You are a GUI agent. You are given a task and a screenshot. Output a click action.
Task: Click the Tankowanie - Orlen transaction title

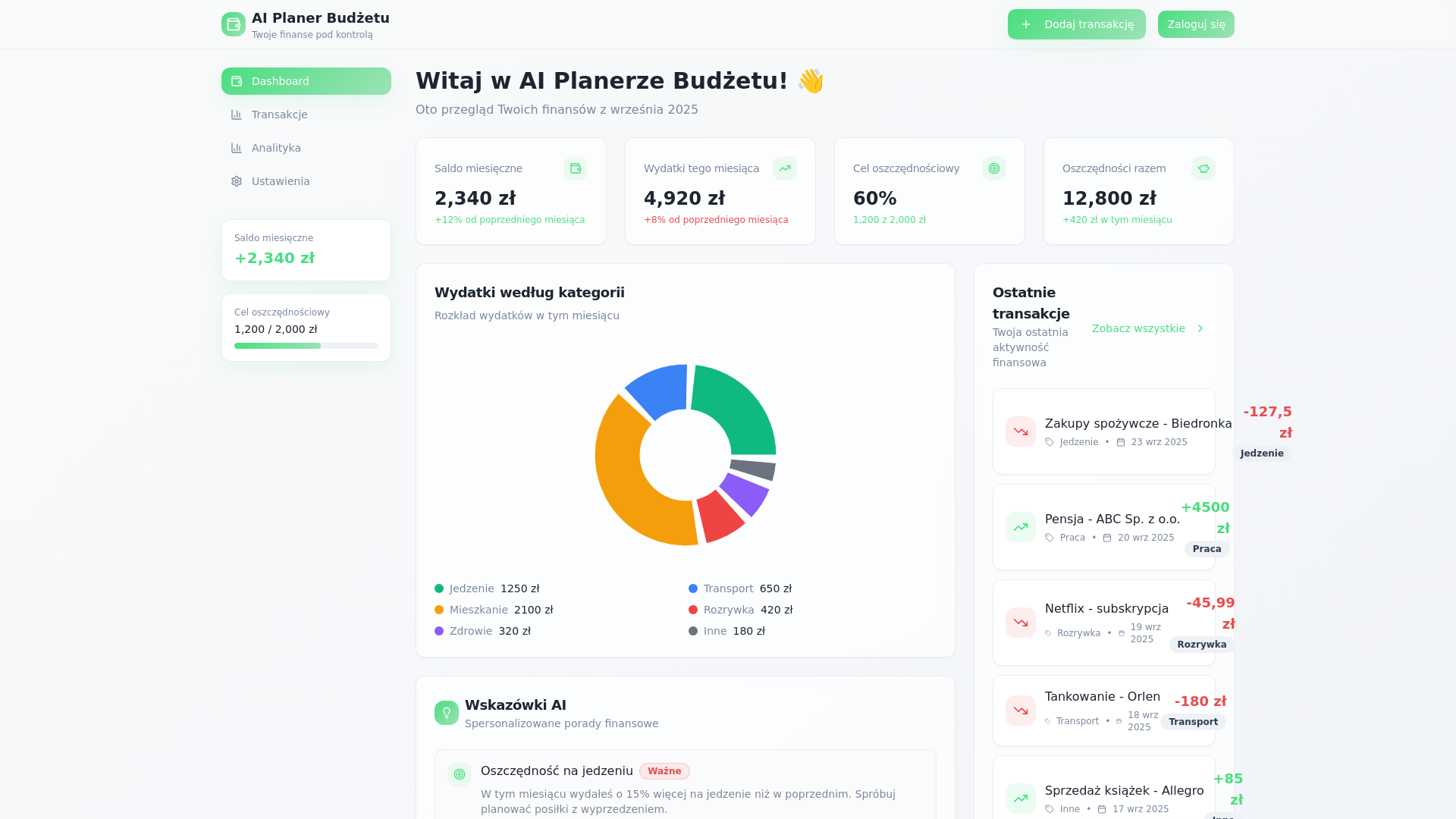(1103, 696)
